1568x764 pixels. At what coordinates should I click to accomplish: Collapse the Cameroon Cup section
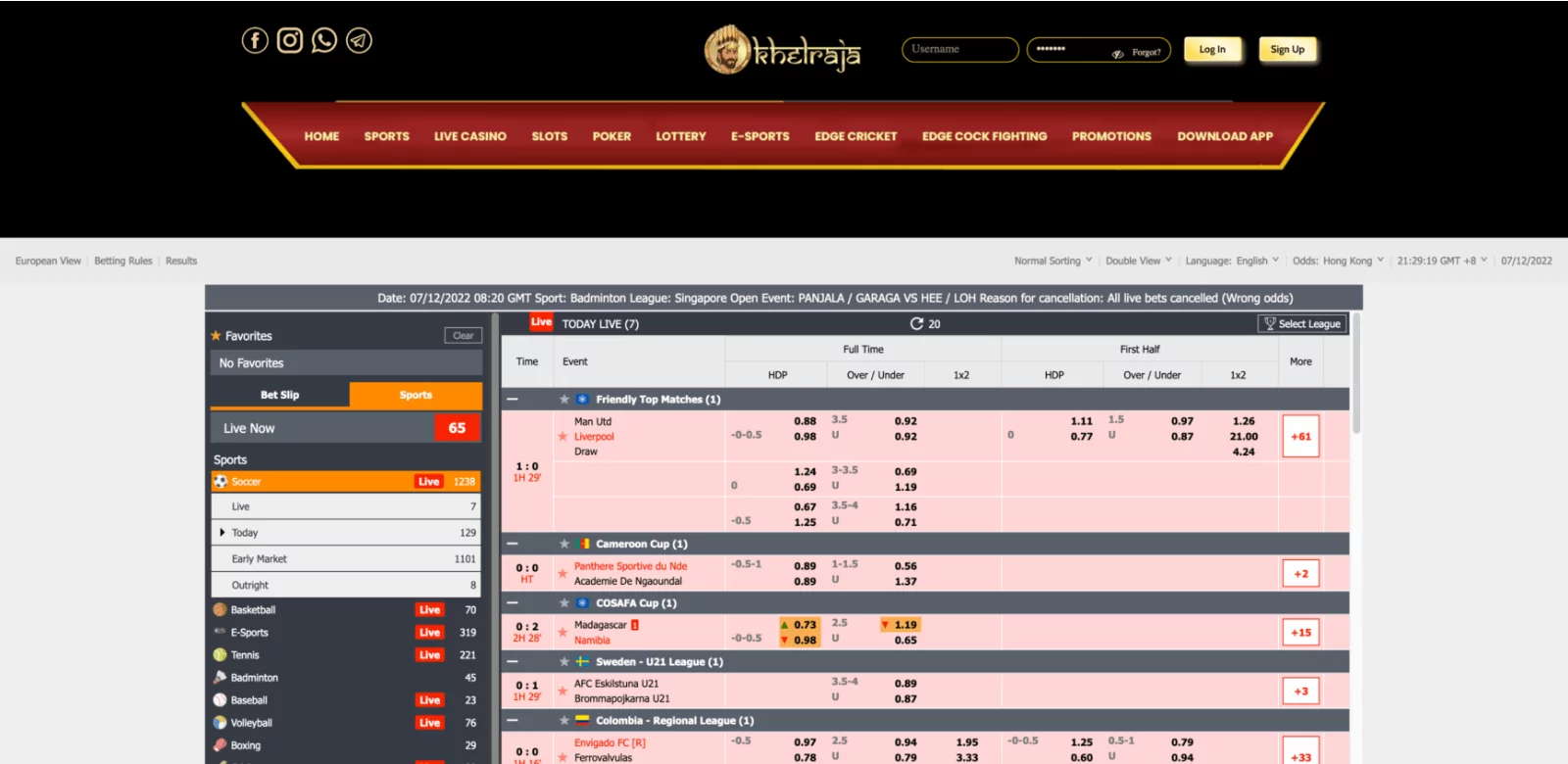click(x=513, y=544)
